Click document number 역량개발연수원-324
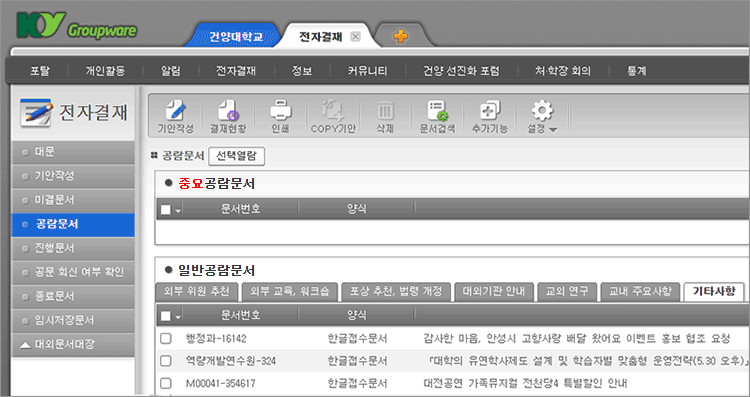The image size is (750, 397). (x=231, y=361)
